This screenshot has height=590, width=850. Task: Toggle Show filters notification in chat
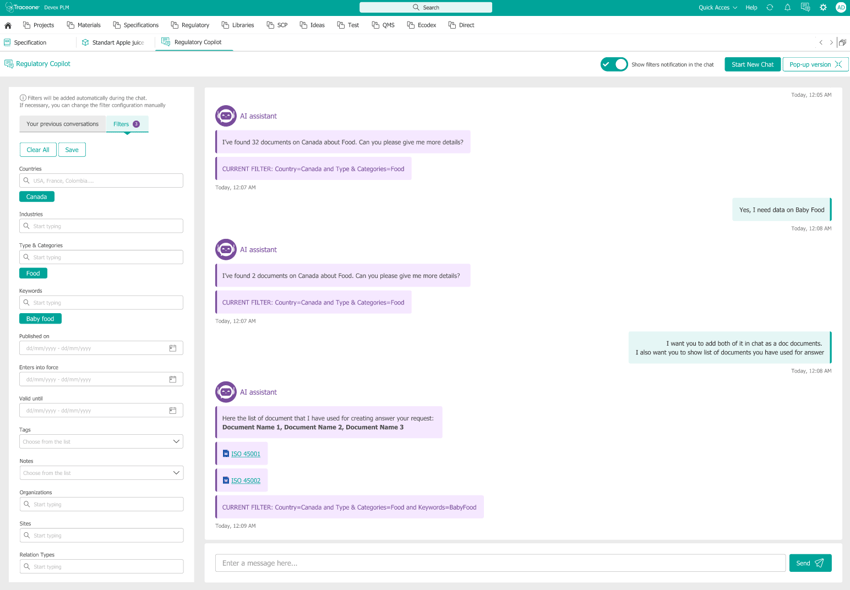[614, 64]
